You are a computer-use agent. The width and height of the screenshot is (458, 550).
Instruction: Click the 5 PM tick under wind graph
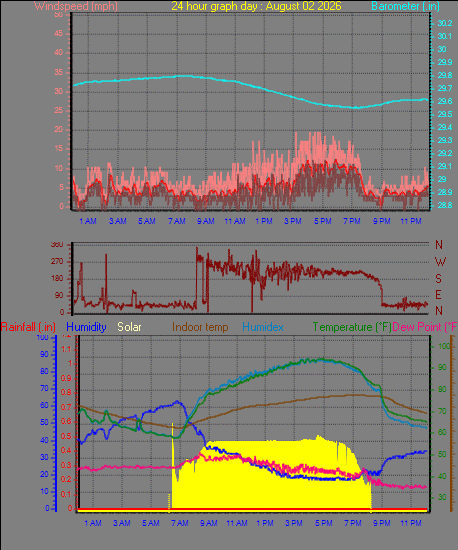coord(323,221)
